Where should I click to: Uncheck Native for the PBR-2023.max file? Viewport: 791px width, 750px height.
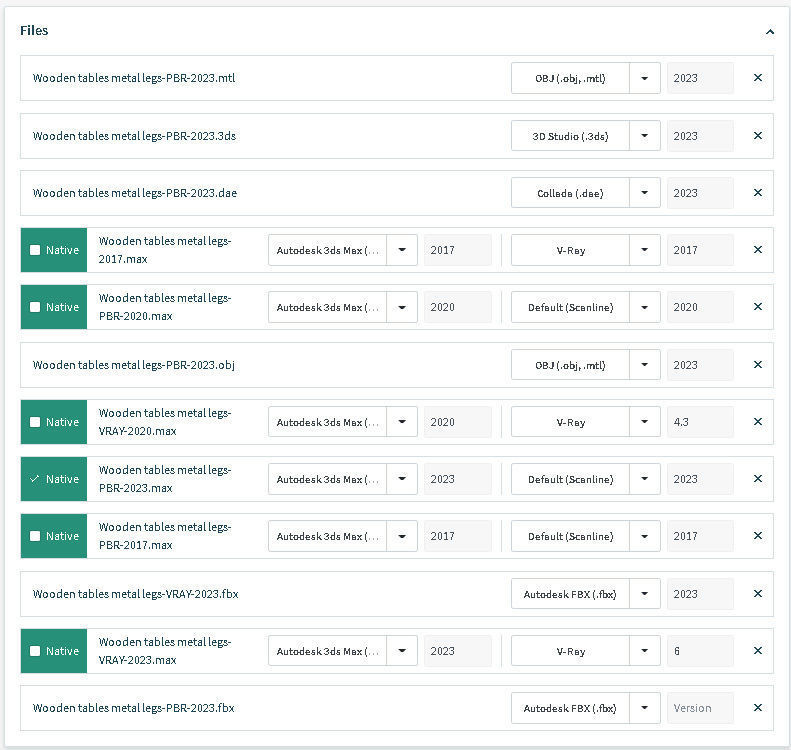36,479
